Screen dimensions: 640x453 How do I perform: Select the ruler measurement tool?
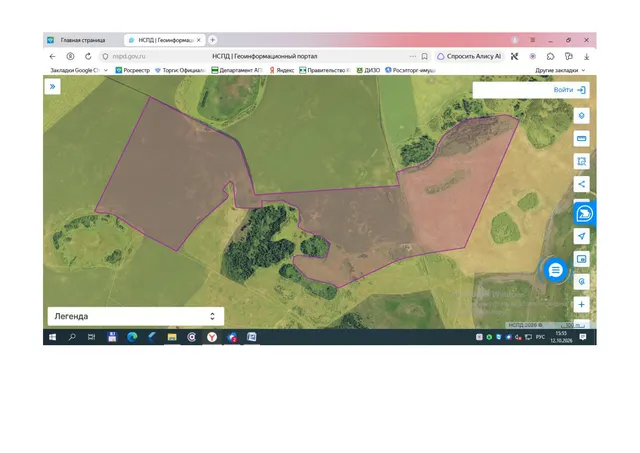[581, 139]
